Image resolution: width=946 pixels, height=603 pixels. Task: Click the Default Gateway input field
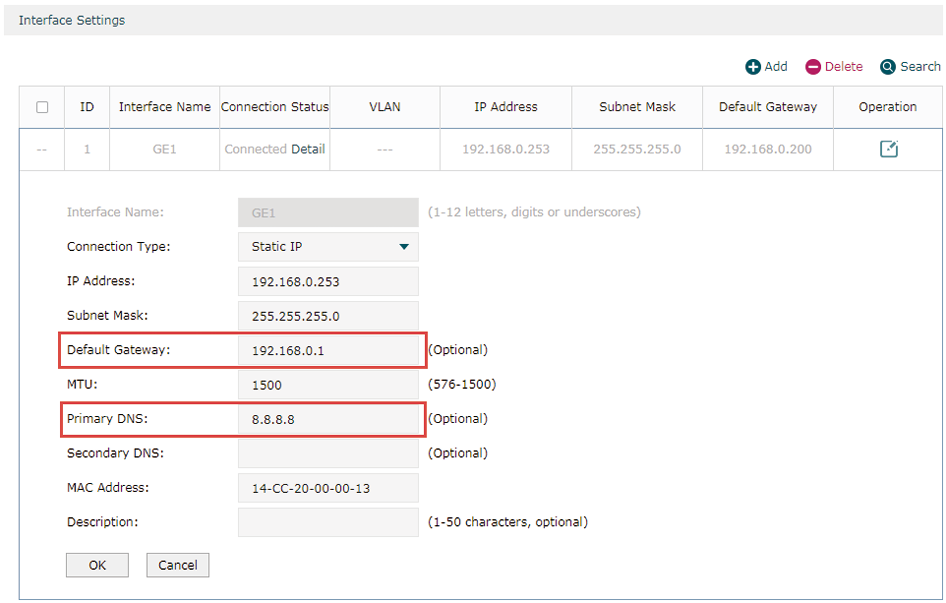(328, 350)
